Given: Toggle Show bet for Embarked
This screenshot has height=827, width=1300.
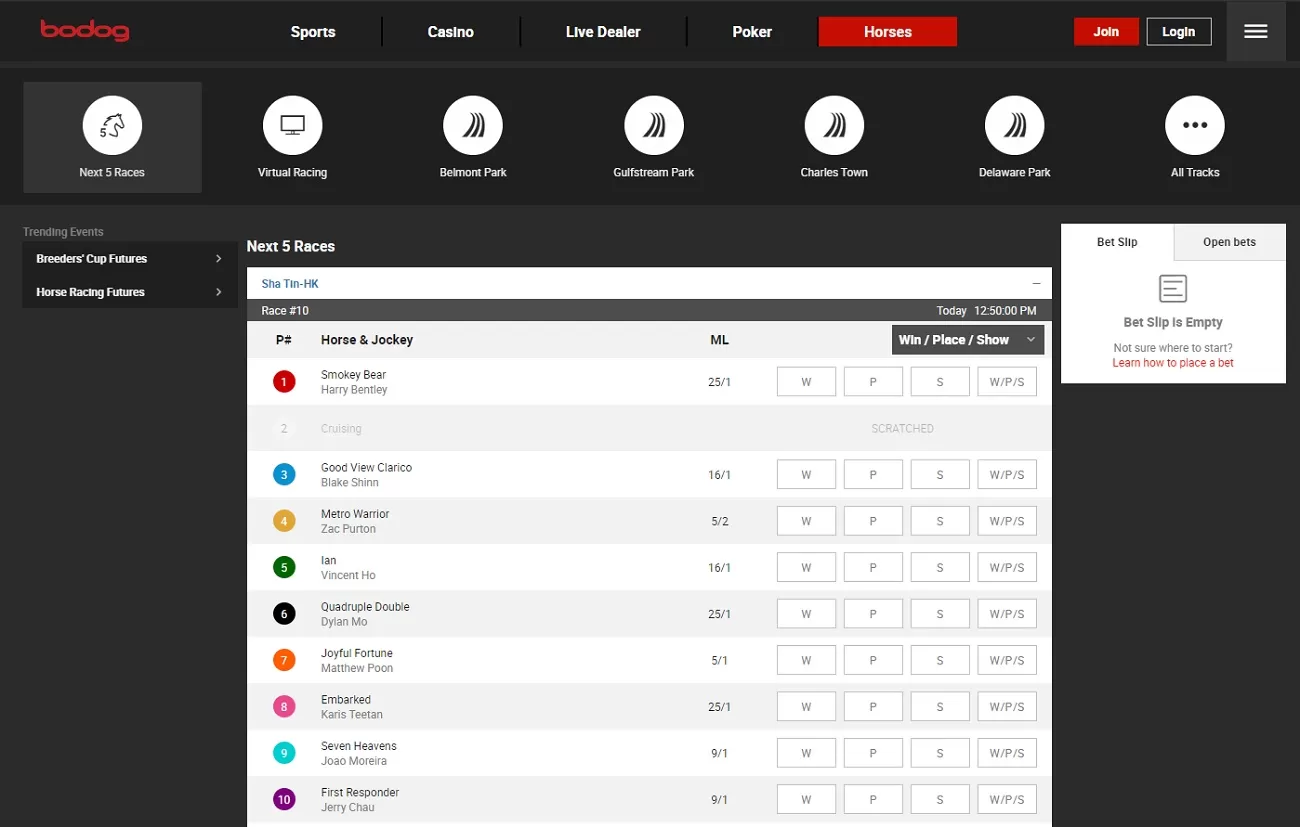Looking at the screenshot, I should coord(940,707).
